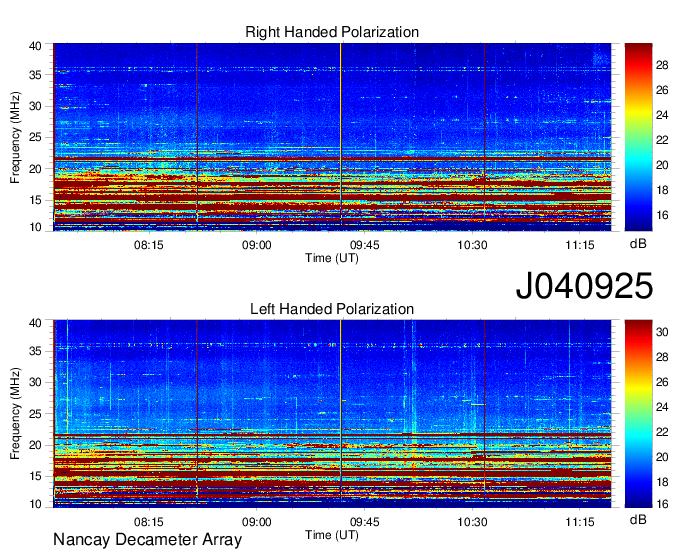The width and height of the screenshot is (680, 552).
Task: Click 10:30 time tick of Right Handed plot
Action: 472,245
